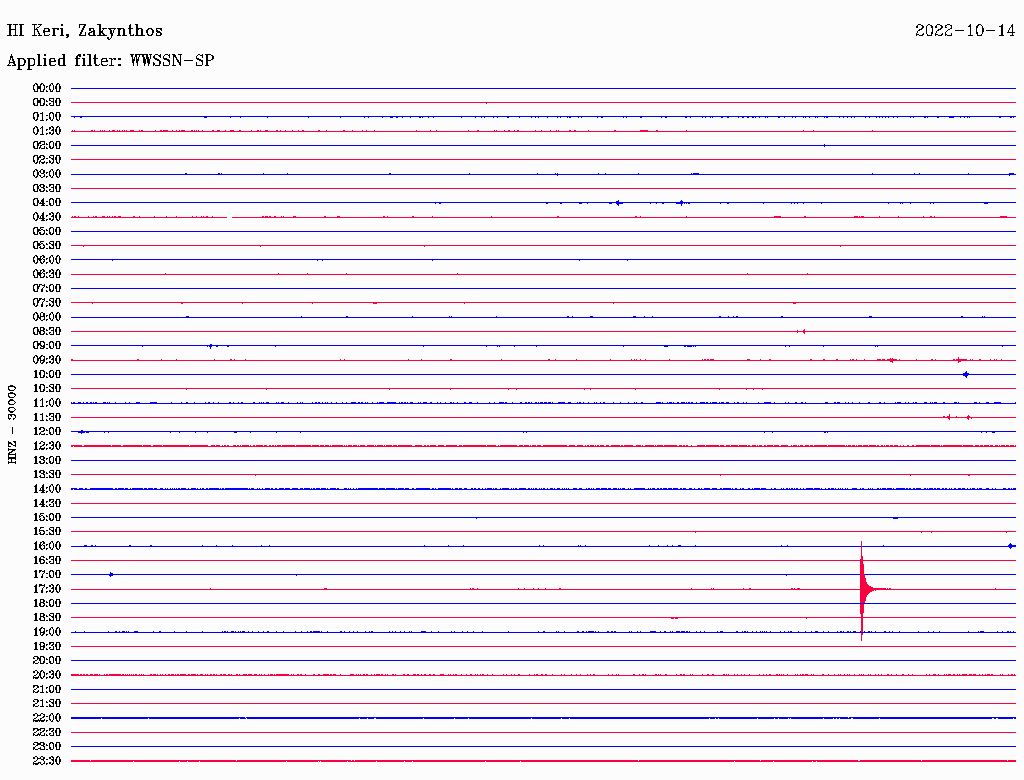
Task: Click the 06:30 time label
Action: 46,274
